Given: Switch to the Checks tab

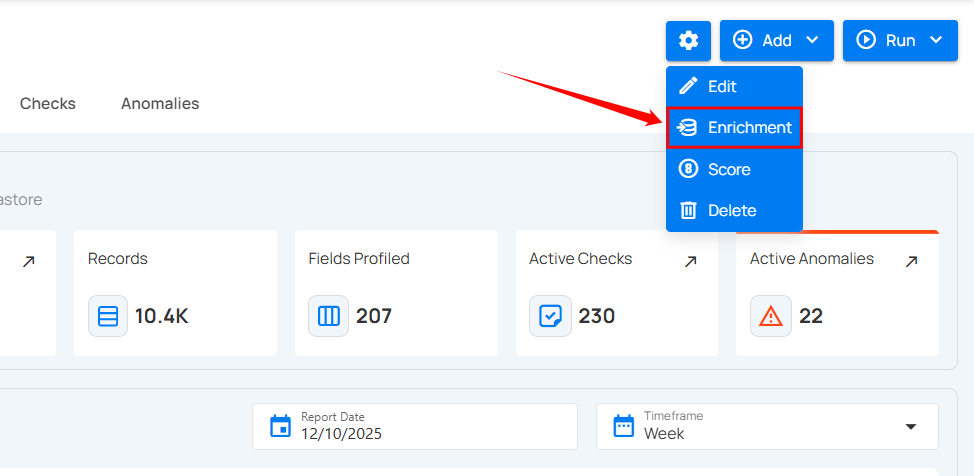Looking at the screenshot, I should tap(48, 103).
